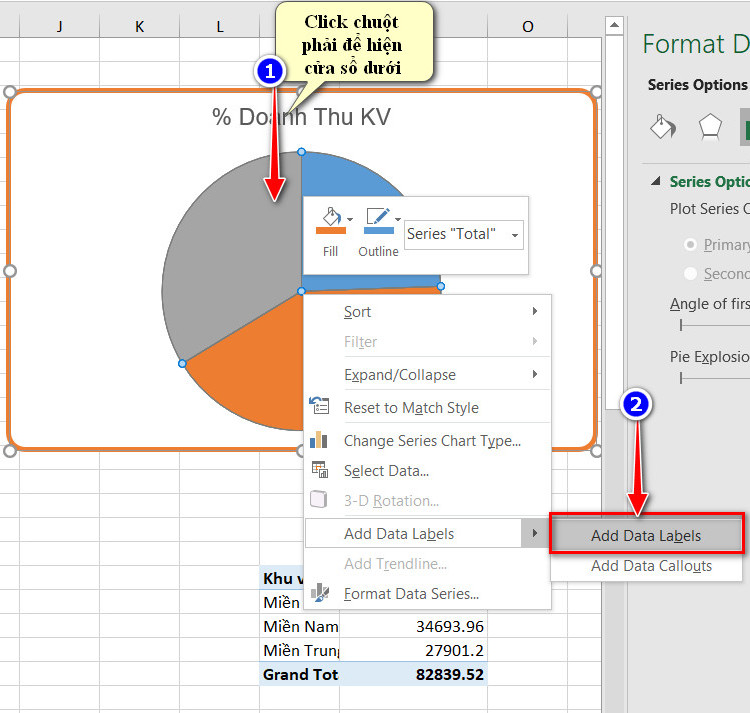750x713 pixels.
Task: Click the Miền Nam cell
Action: click(x=299, y=626)
